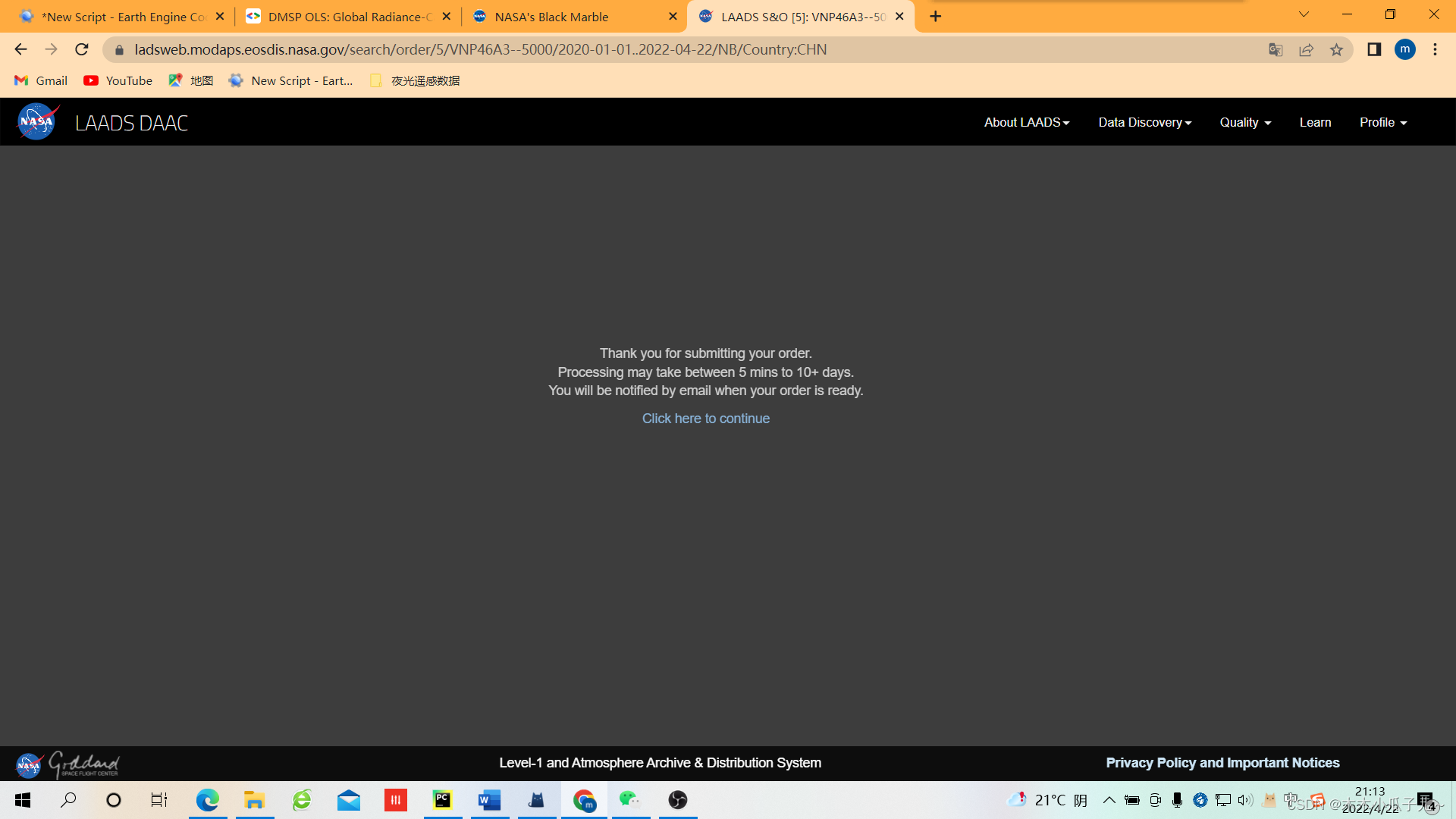Open the Privacy Policy and Important Notices link
Image resolution: width=1456 pixels, height=819 pixels.
point(1222,763)
